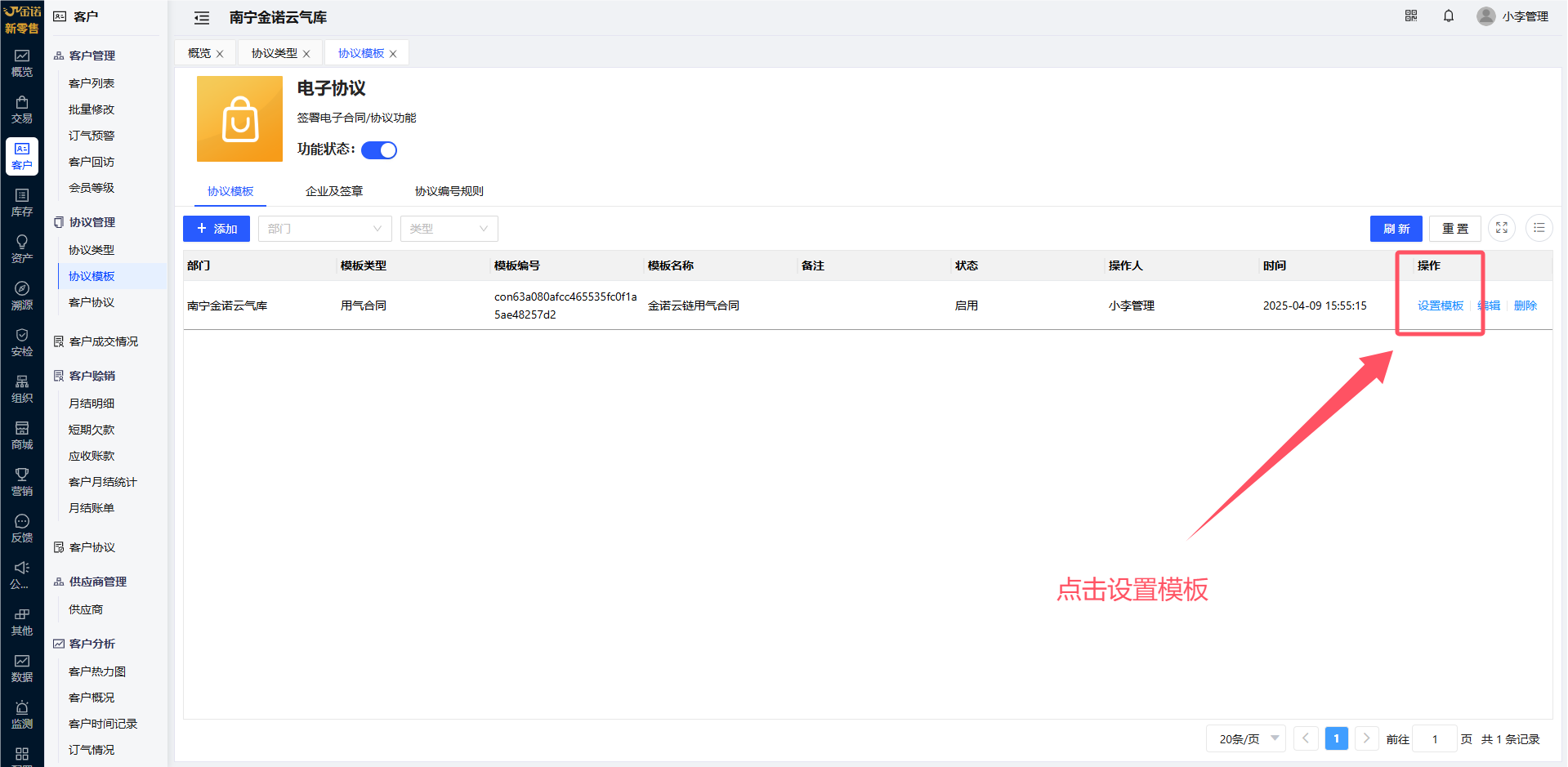Click the 删除 link in the row
The height and width of the screenshot is (767, 1568).
point(1526,305)
